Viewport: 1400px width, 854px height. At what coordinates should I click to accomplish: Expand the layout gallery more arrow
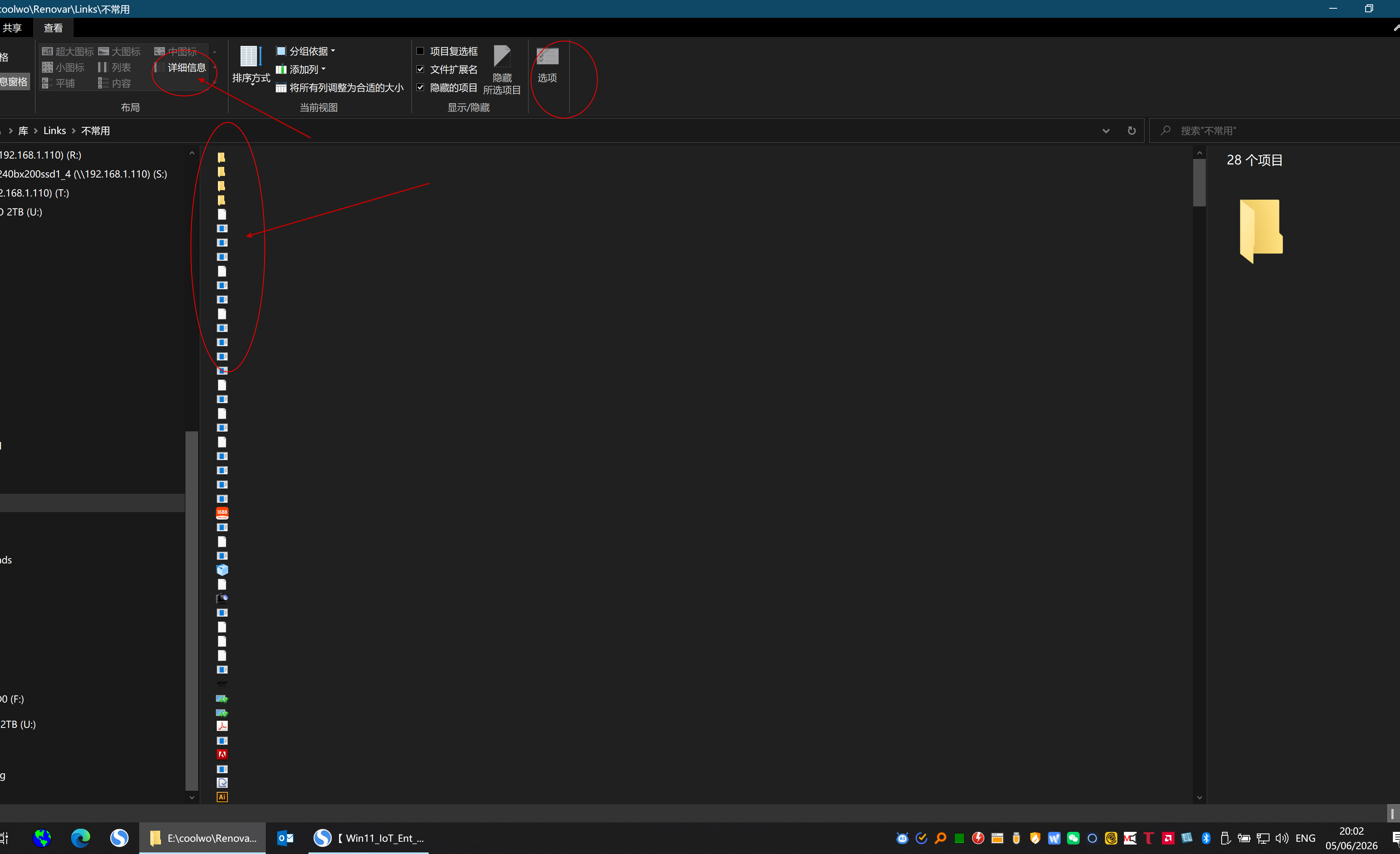214,83
